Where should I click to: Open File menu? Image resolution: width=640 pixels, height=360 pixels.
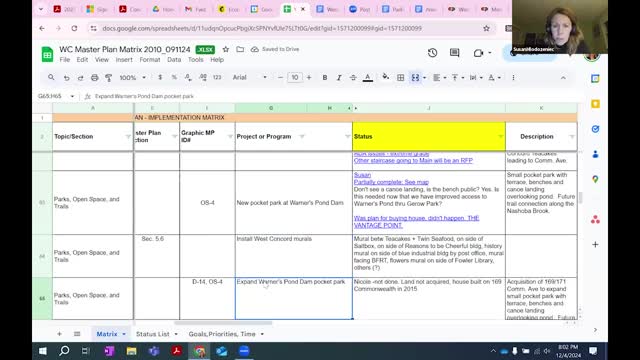click(64, 60)
